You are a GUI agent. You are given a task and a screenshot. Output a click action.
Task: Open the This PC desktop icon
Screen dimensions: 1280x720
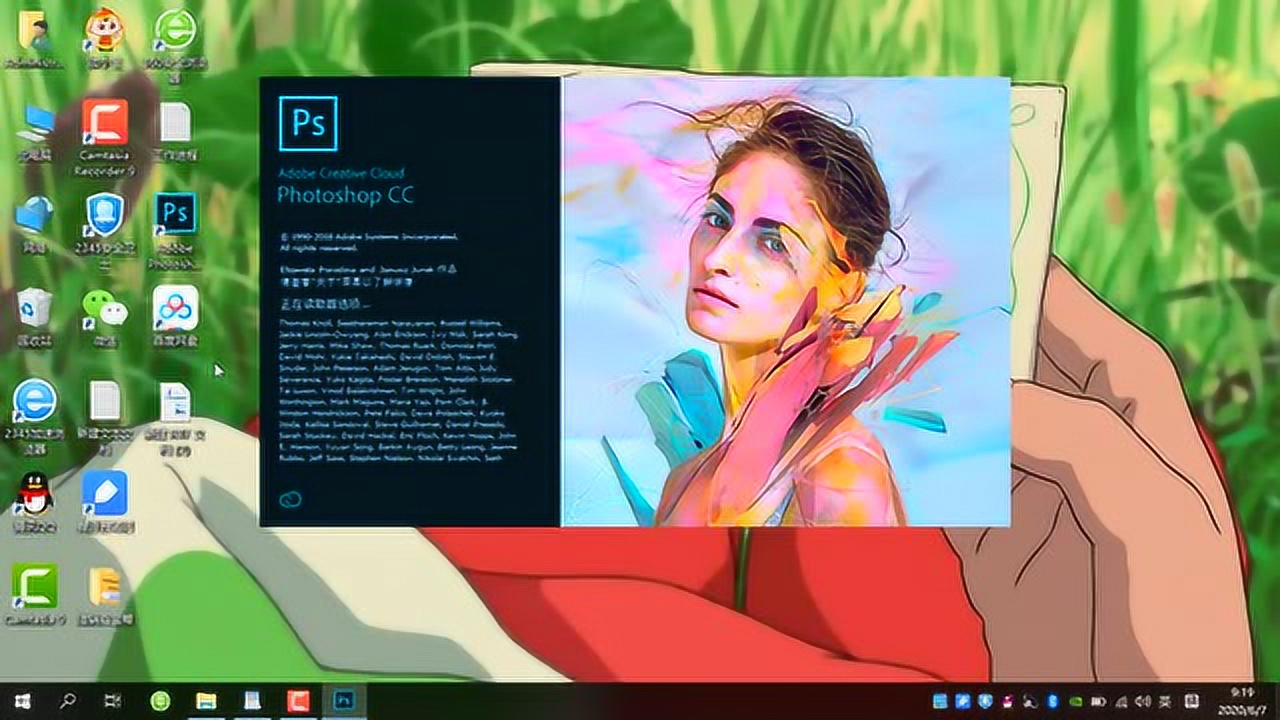click(x=34, y=132)
